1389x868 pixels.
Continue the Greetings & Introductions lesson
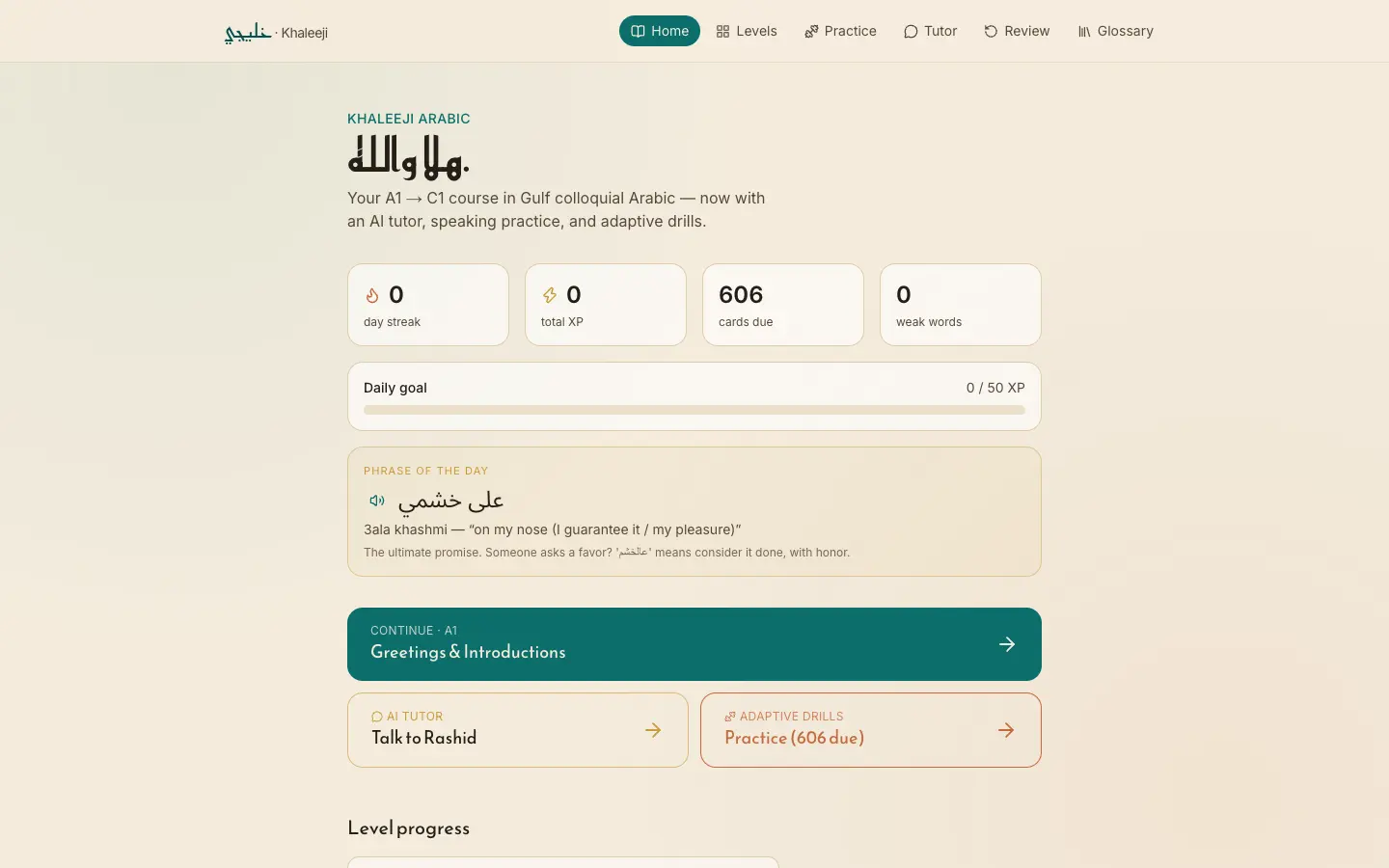tap(694, 644)
